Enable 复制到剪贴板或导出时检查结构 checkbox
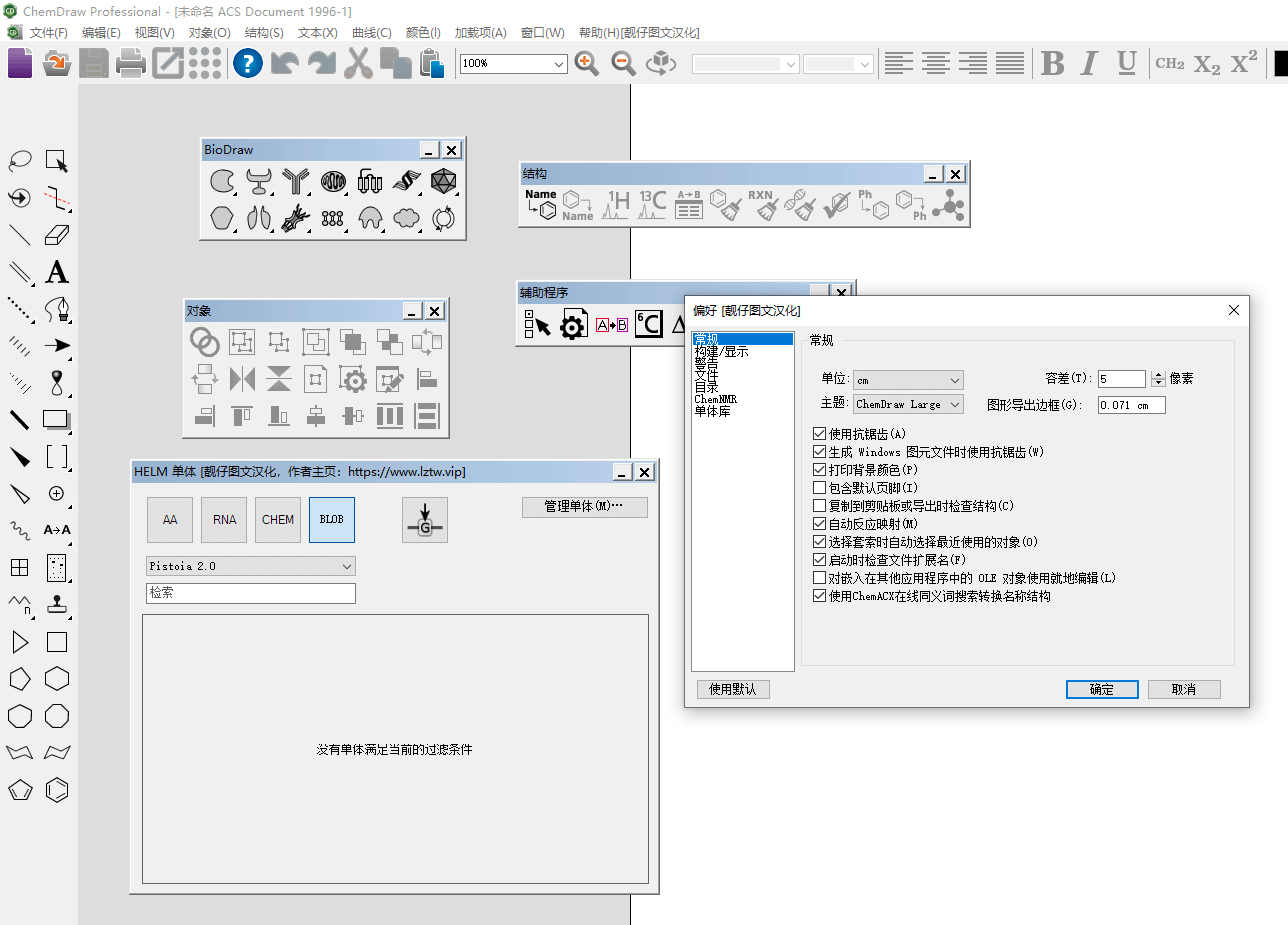This screenshot has height=925, width=1288. (820, 506)
